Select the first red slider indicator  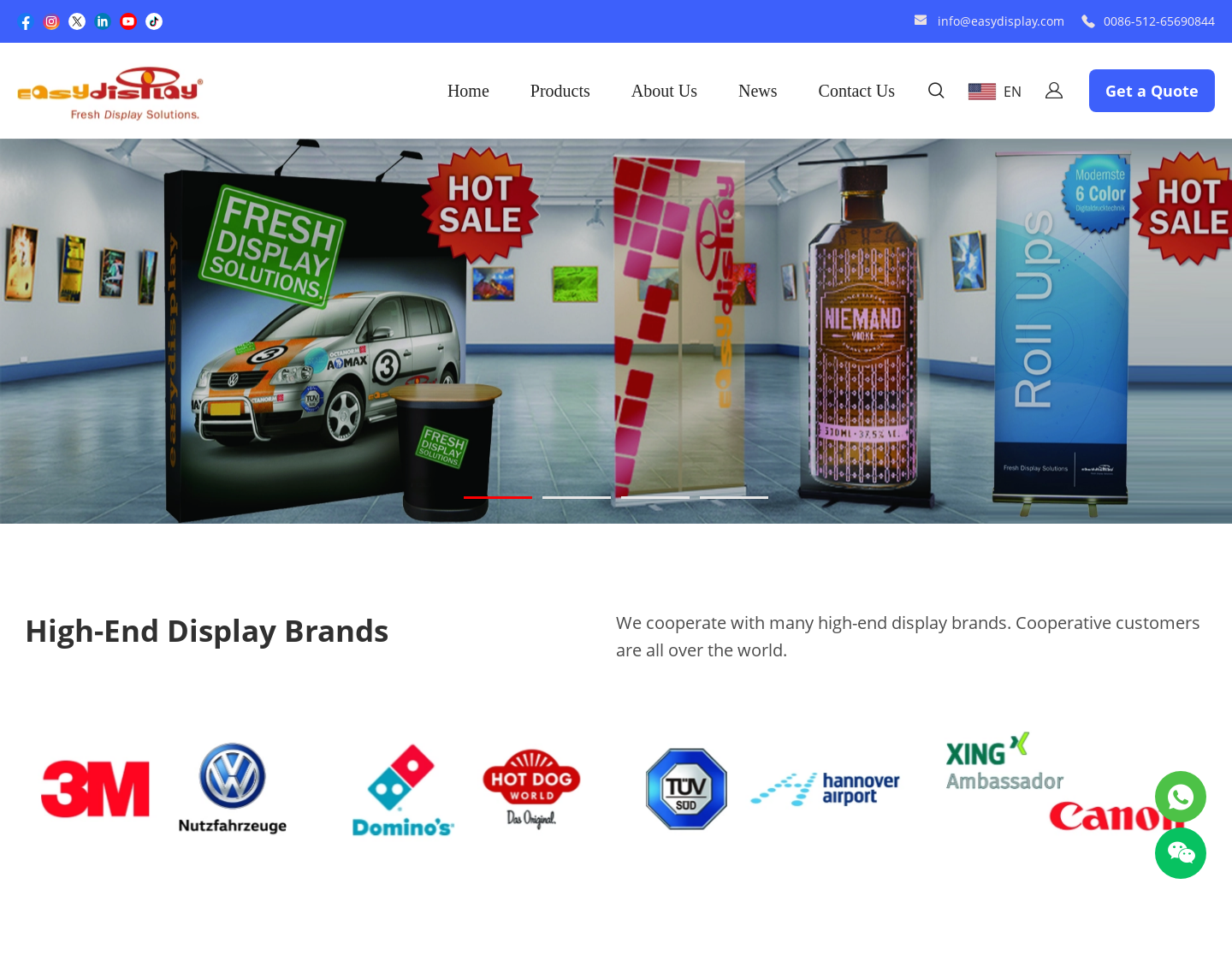[498, 497]
